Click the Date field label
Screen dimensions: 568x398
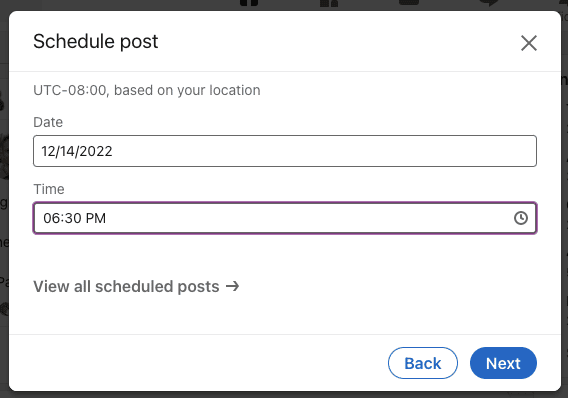click(x=48, y=122)
